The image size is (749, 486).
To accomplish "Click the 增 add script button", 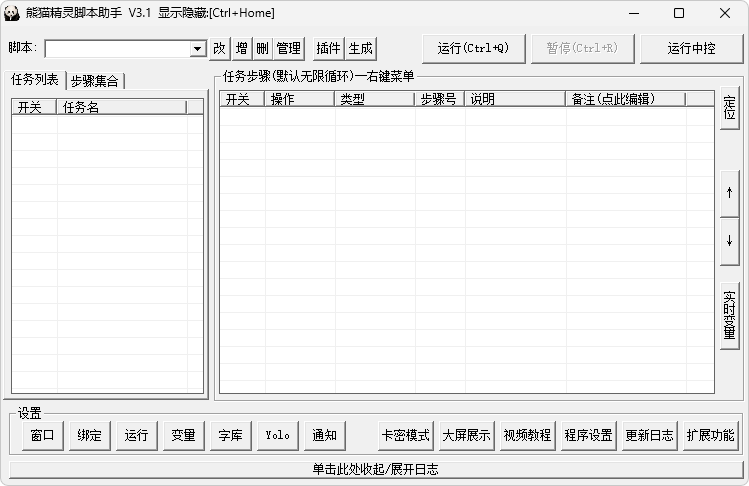I will pos(242,48).
